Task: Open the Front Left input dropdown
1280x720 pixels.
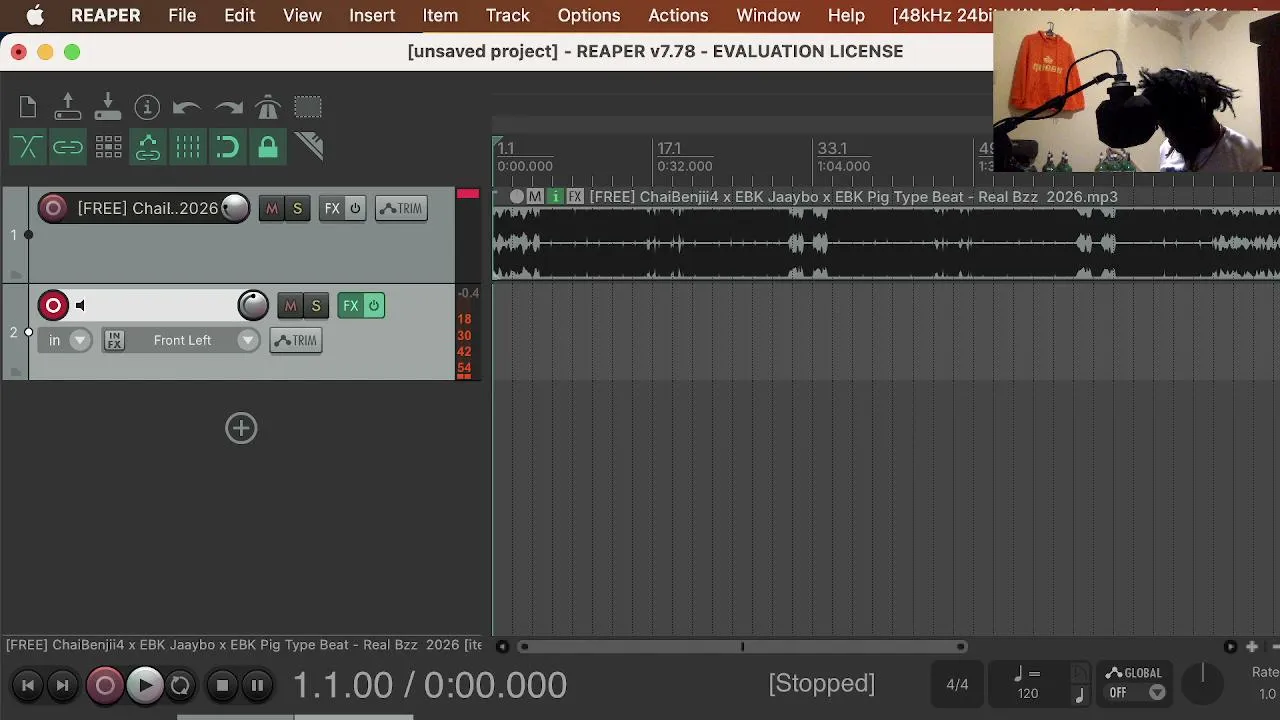Action: click(x=246, y=341)
